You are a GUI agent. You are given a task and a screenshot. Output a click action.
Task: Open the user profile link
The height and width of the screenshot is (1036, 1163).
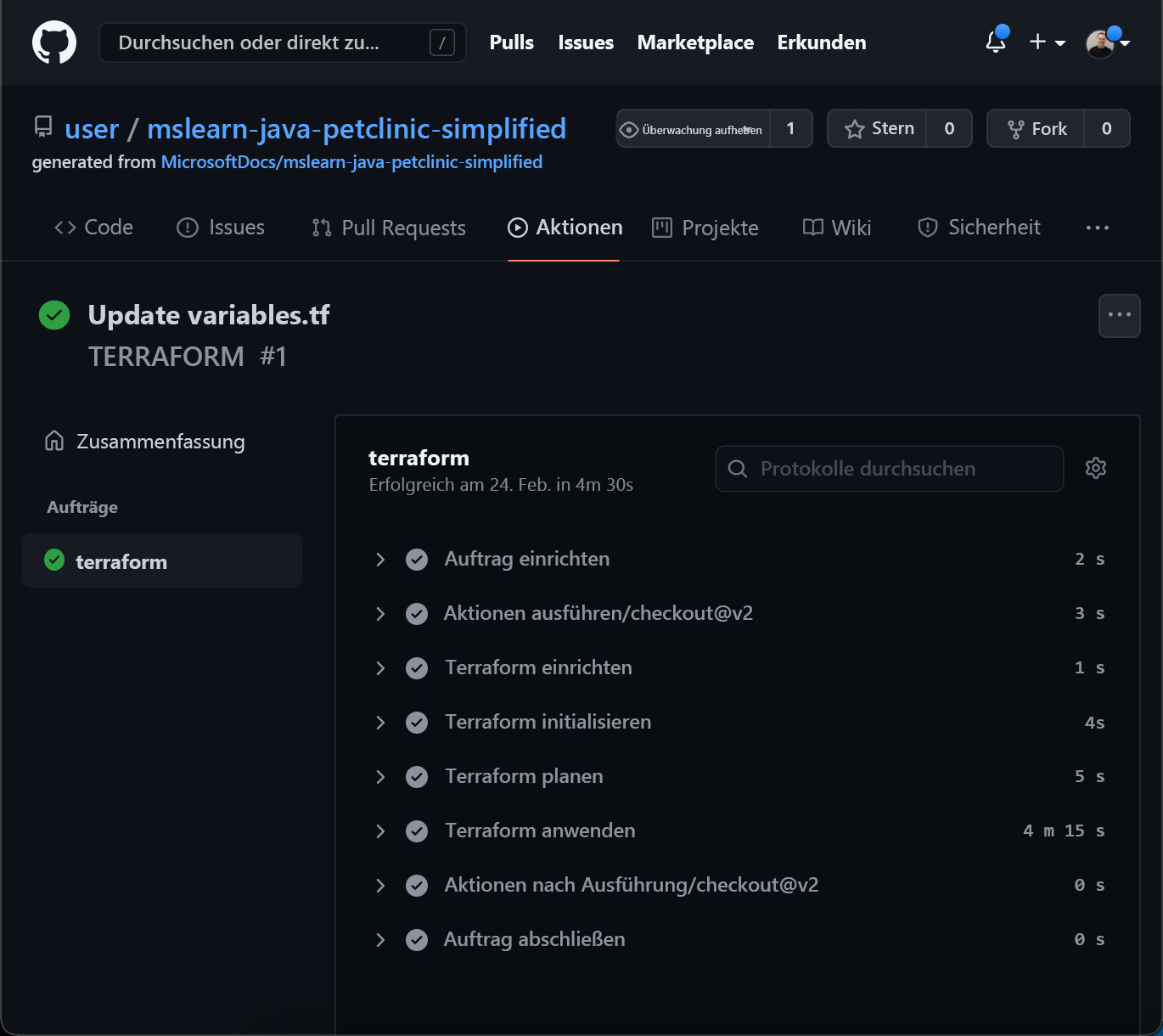[92, 129]
